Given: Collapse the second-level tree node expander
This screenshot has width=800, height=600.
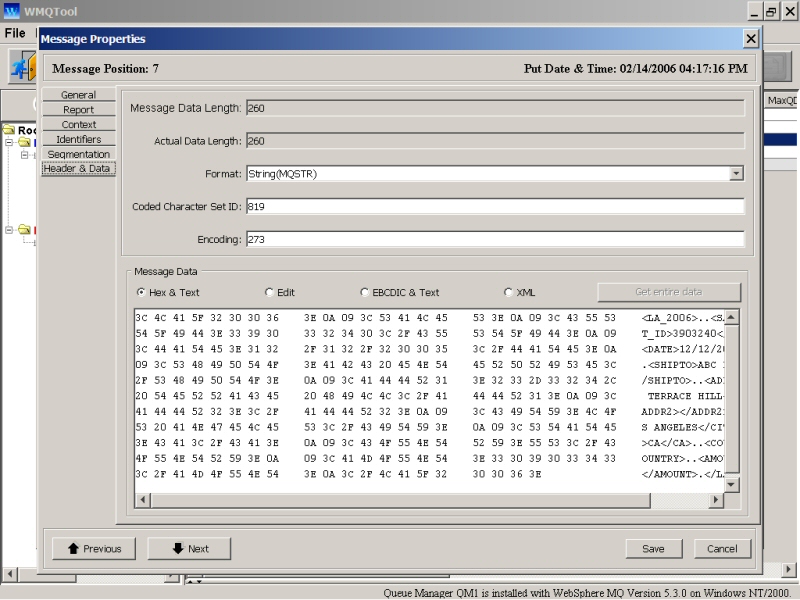Looking at the screenshot, I should tap(24, 155).
